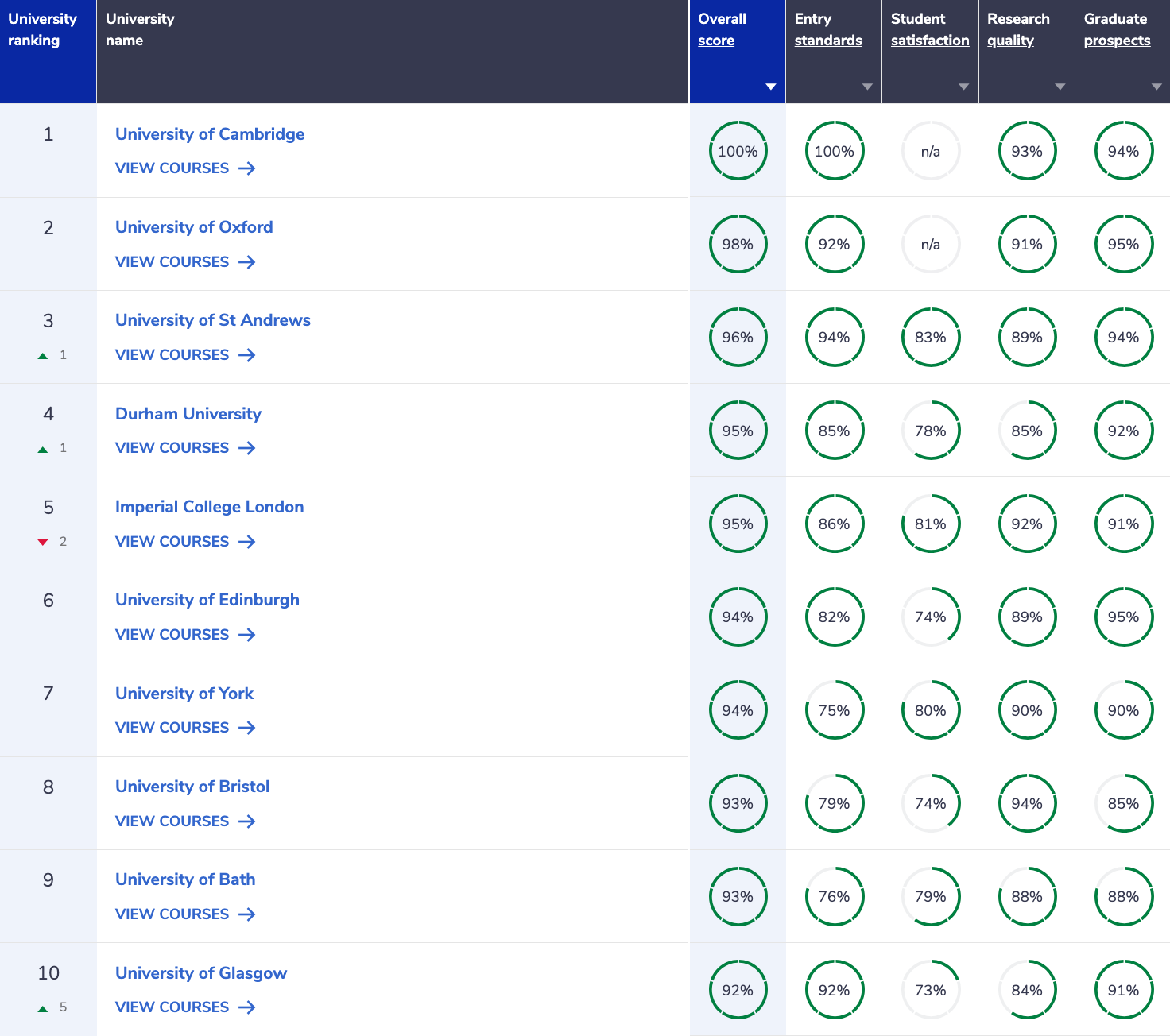View courses for University of York
The height and width of the screenshot is (1036, 1170).
(185, 728)
